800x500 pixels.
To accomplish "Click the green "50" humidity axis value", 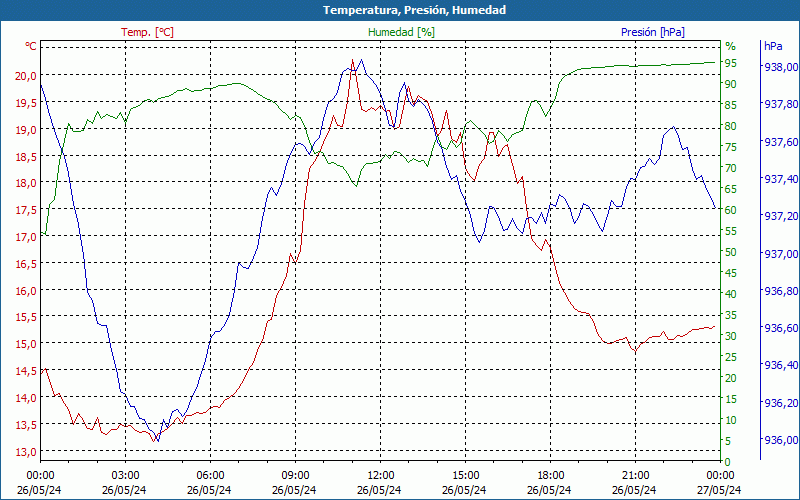I will coord(731,252).
